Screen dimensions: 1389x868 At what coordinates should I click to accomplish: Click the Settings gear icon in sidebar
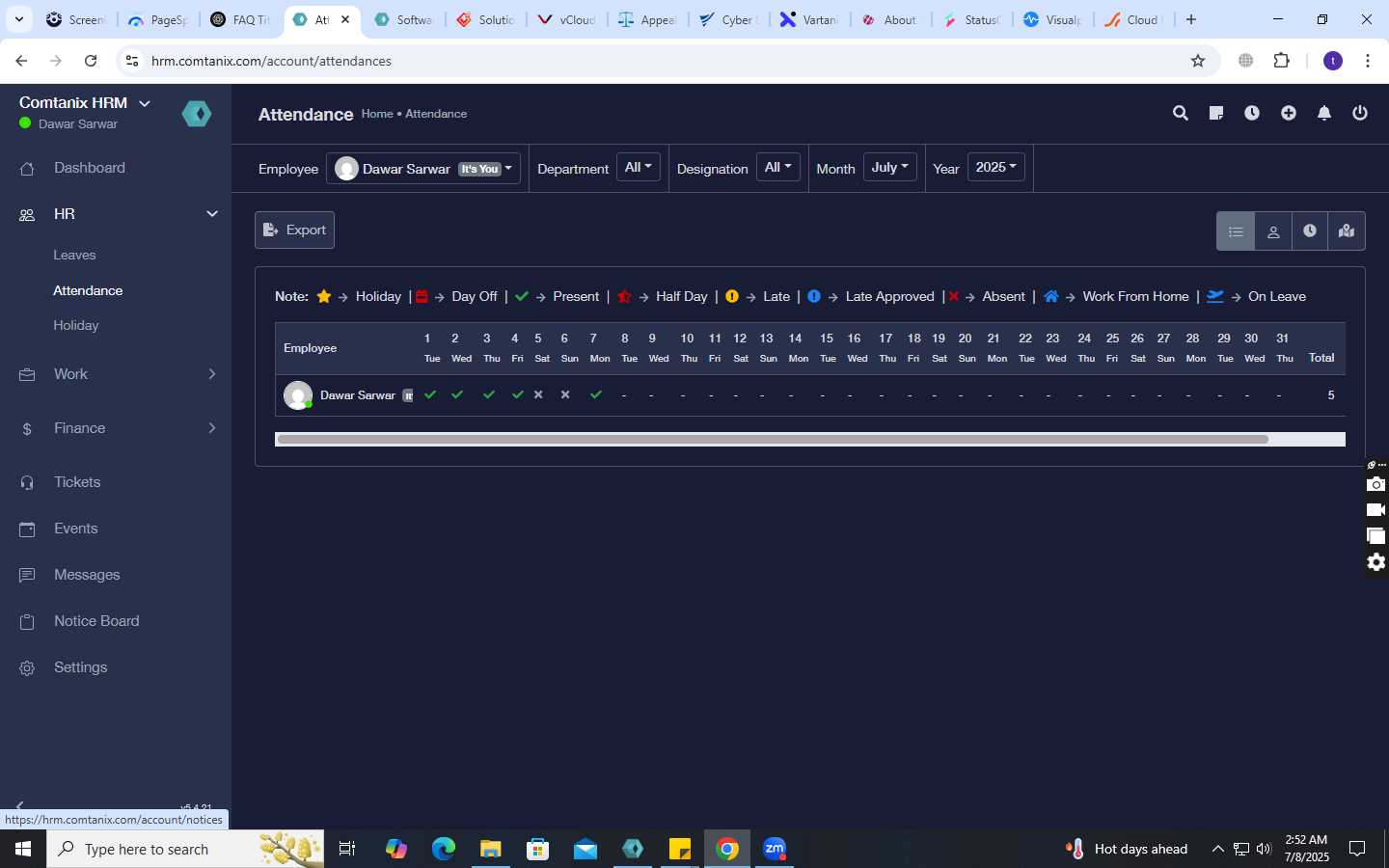pyautogui.click(x=27, y=667)
